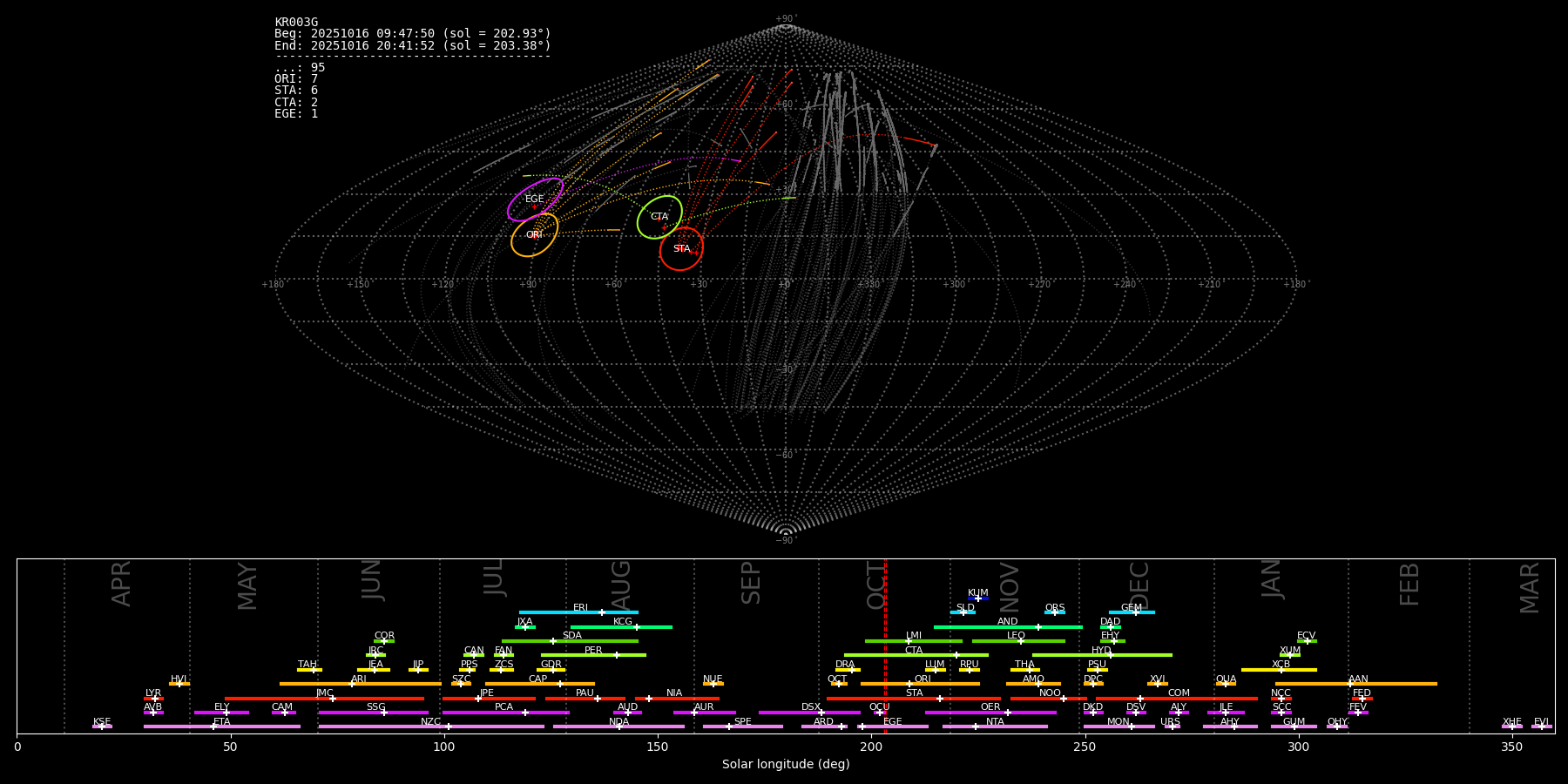Click the 'Solar longitude (deg)' axis label

786,765
